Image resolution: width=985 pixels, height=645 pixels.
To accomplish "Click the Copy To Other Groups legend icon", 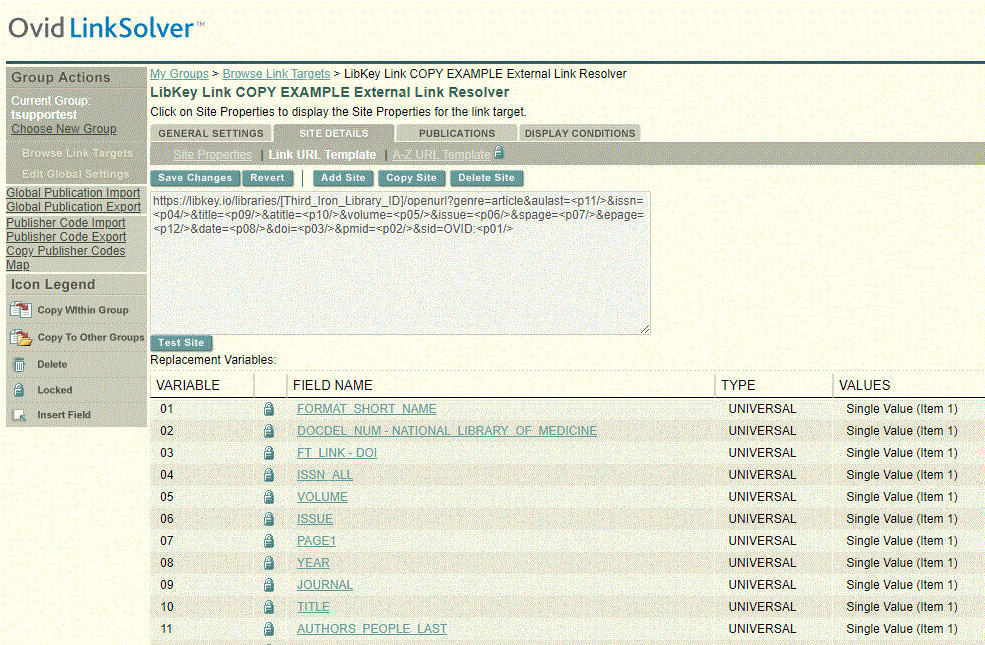I will pyautogui.click(x=21, y=337).
